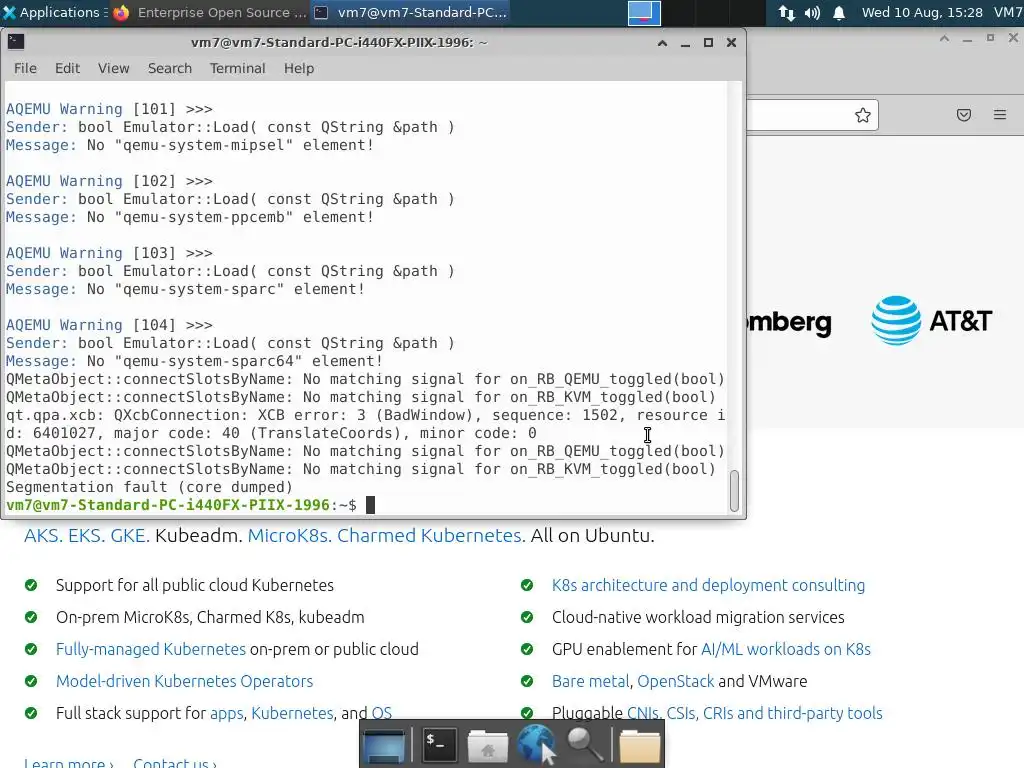Viewport: 1024px width, 768px height.
Task: Follow the AKS. link
Action: point(43,536)
